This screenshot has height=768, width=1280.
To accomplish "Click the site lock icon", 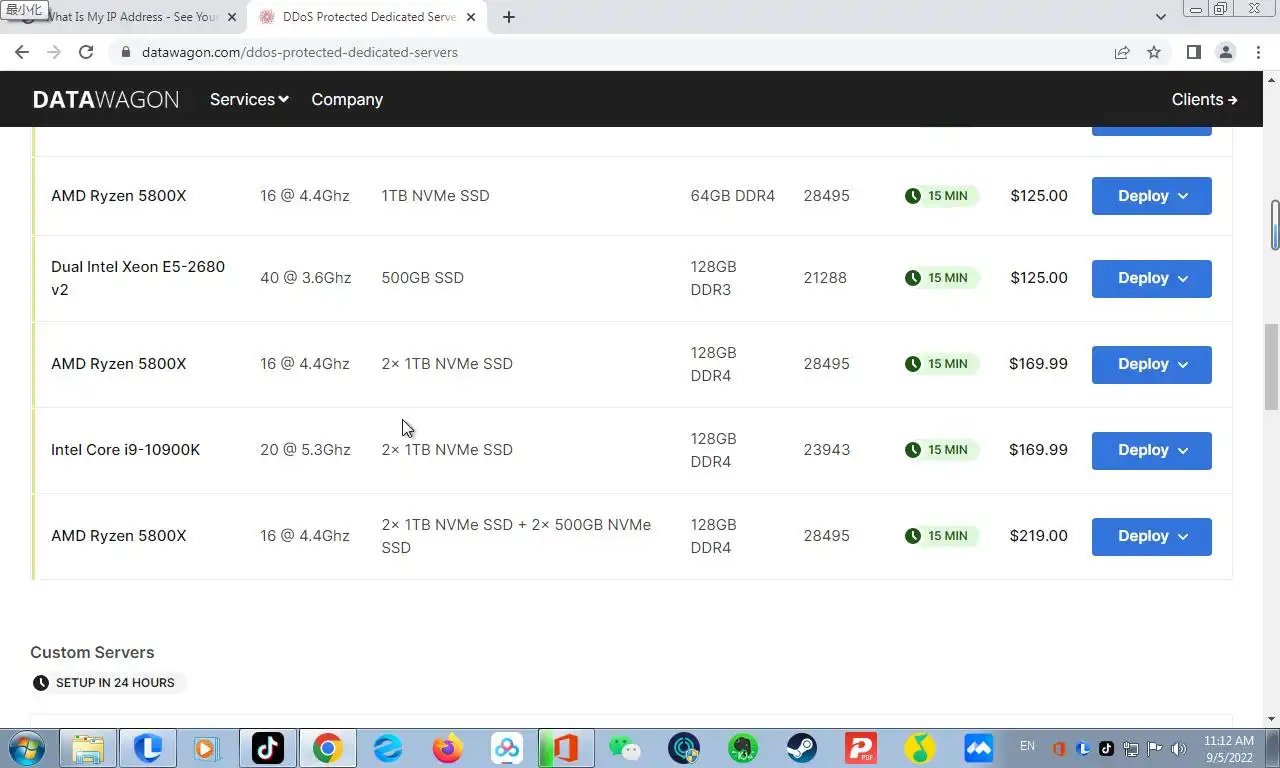I will point(125,52).
